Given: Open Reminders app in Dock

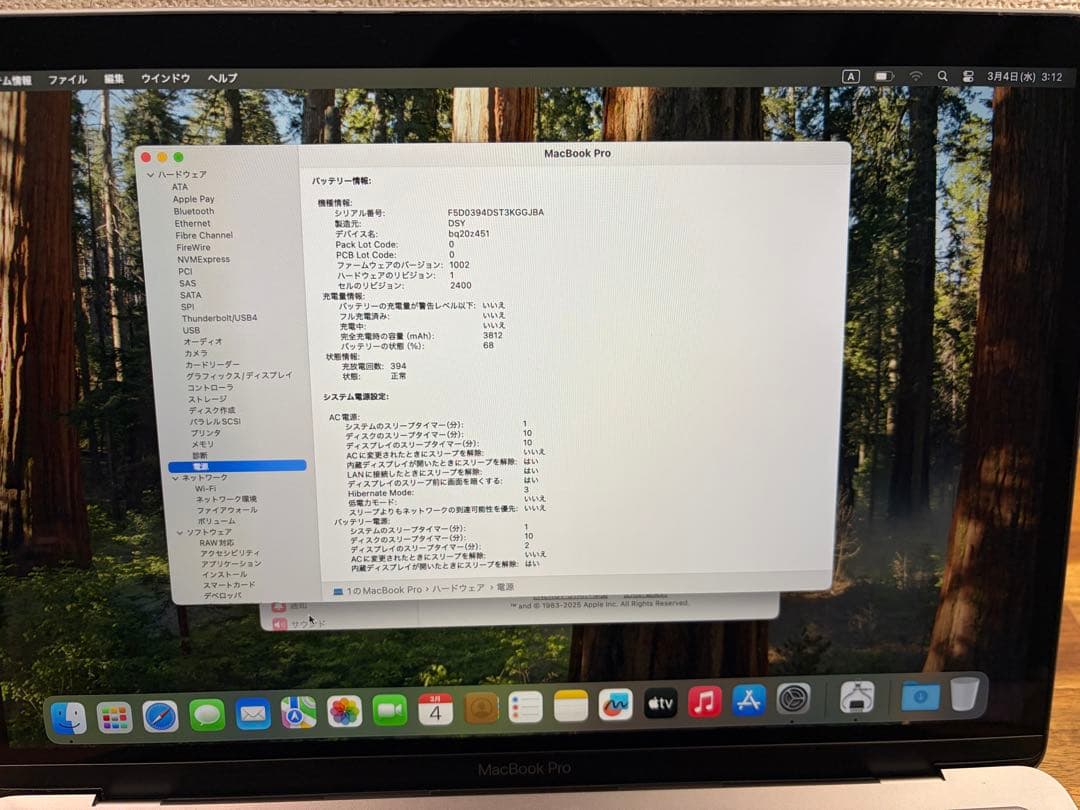Looking at the screenshot, I should point(526,707).
